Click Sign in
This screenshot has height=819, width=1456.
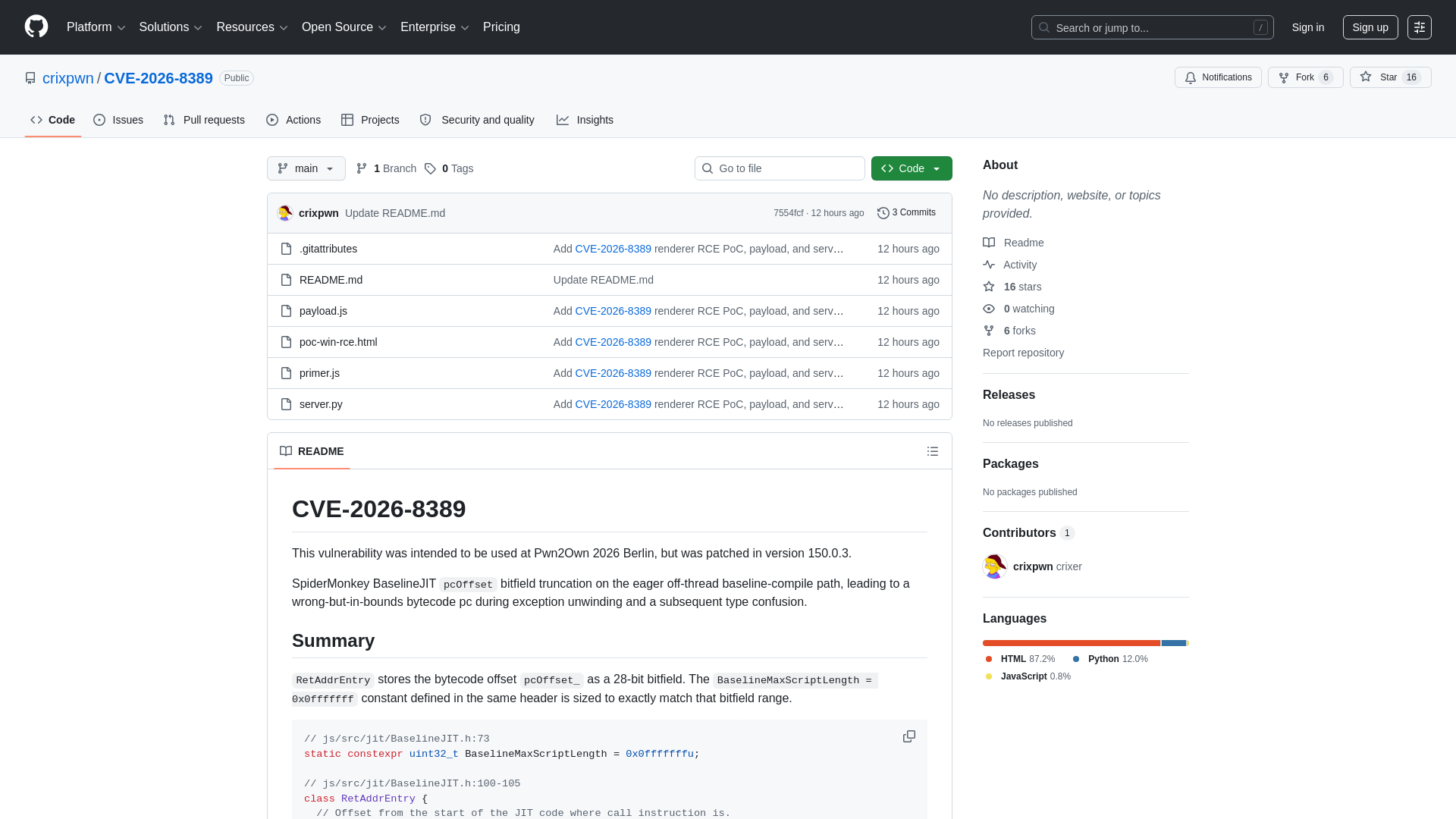1308,27
